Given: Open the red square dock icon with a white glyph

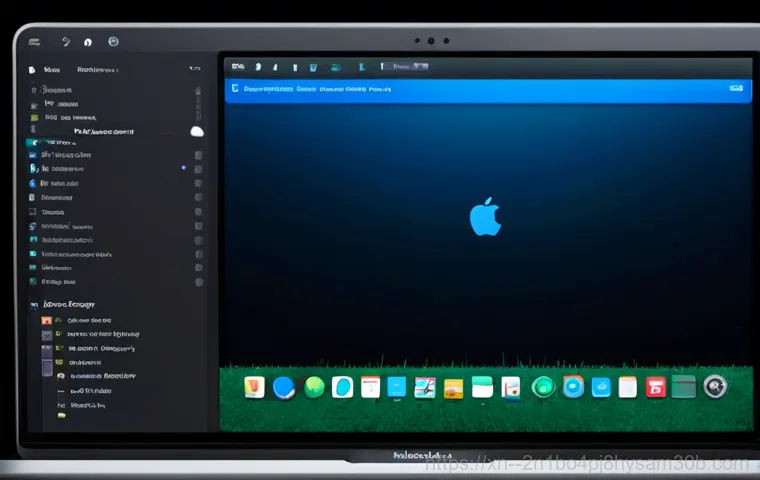Looking at the screenshot, I should pyautogui.click(x=656, y=388).
